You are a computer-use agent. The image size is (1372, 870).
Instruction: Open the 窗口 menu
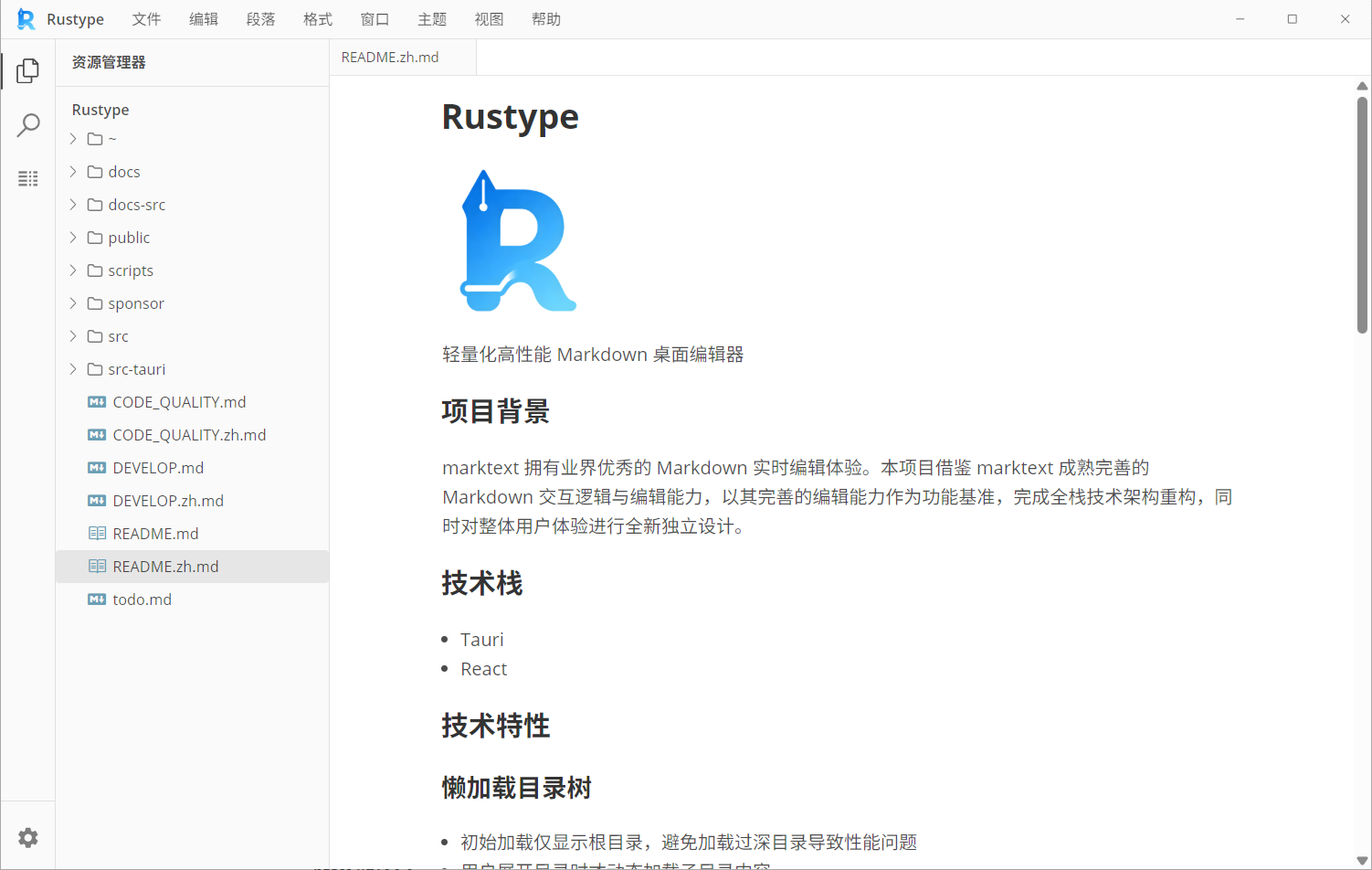point(375,19)
